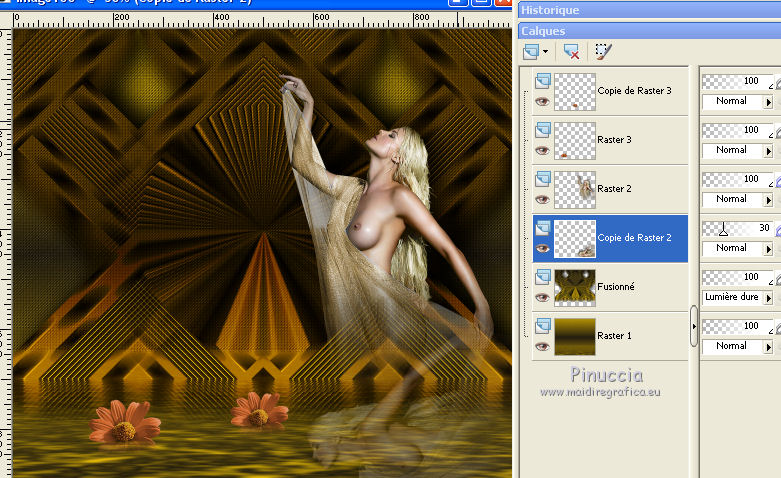Open blend mode arrow for Raster 1

click(x=769, y=347)
